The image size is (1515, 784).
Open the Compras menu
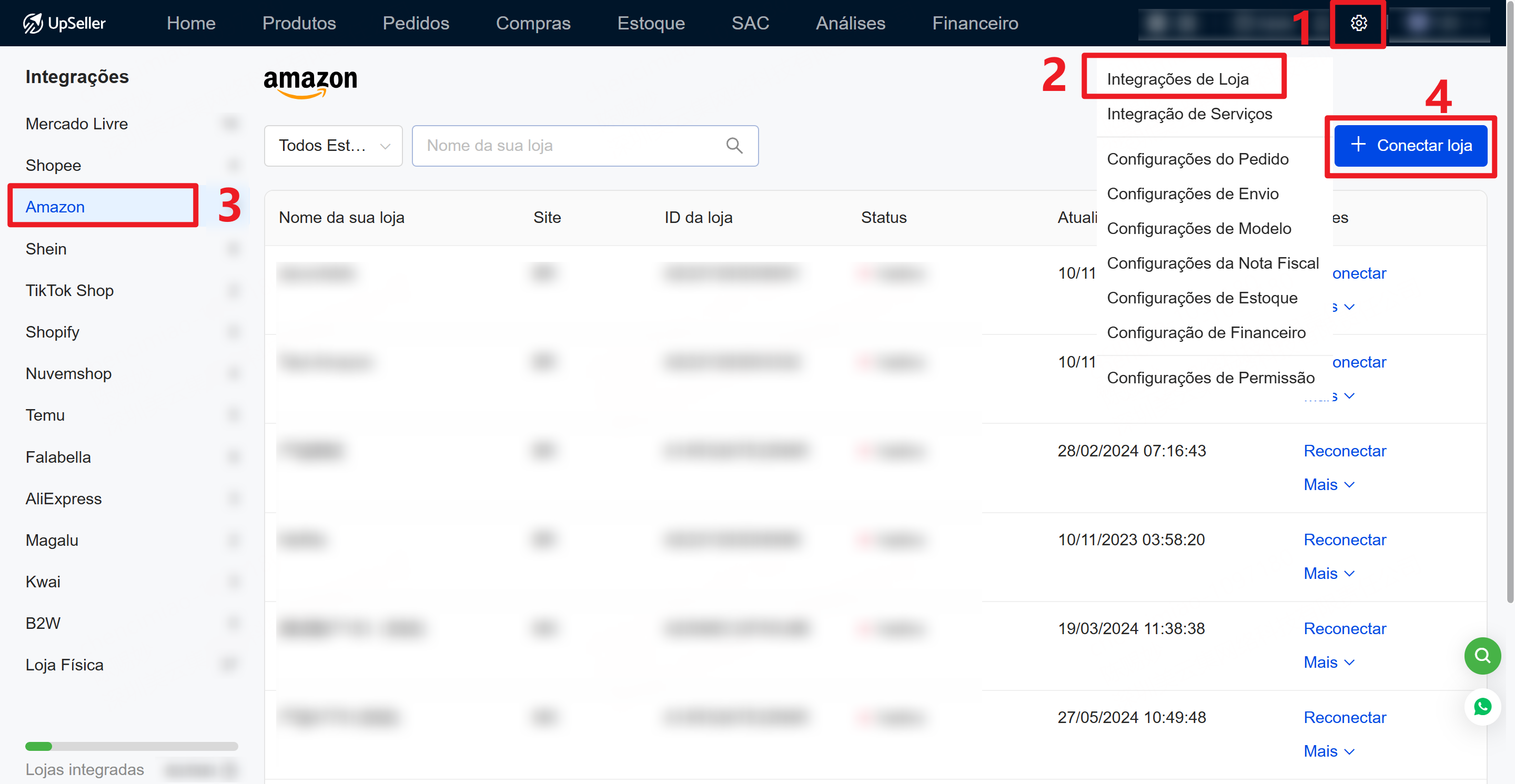tap(533, 23)
